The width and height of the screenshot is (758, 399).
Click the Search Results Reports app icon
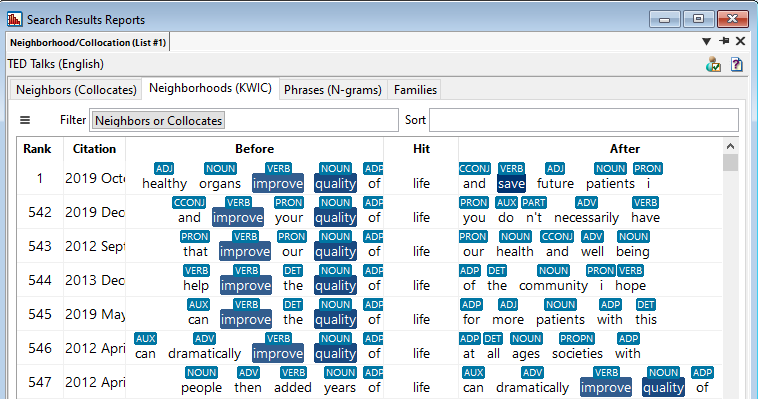[15, 19]
